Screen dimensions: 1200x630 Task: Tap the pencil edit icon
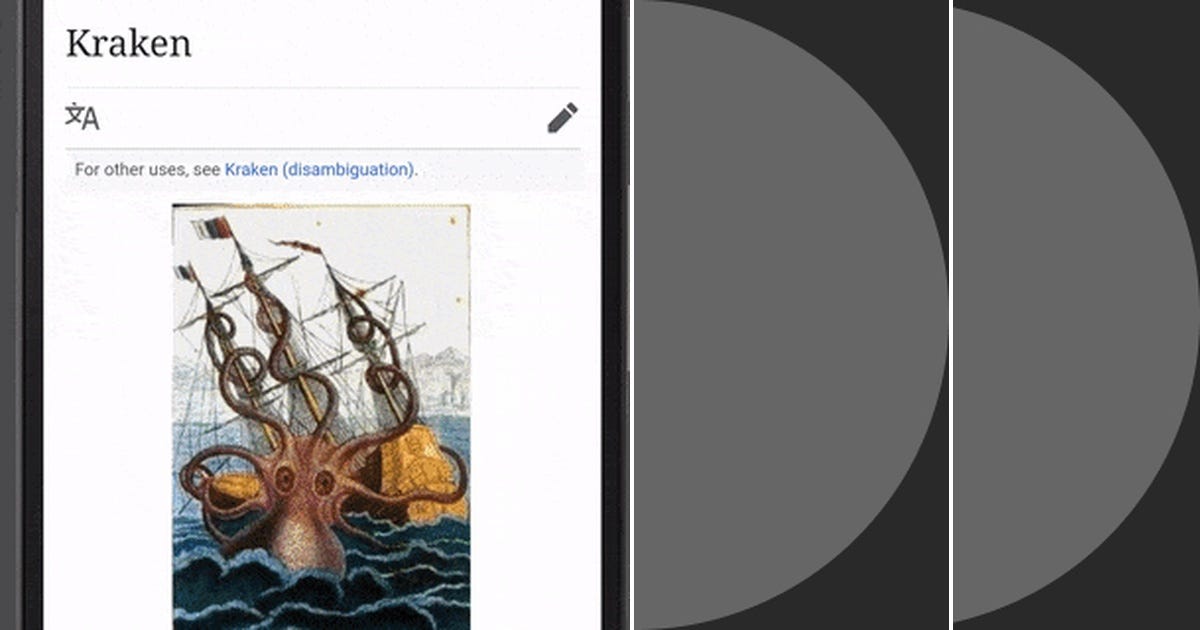tap(562, 117)
